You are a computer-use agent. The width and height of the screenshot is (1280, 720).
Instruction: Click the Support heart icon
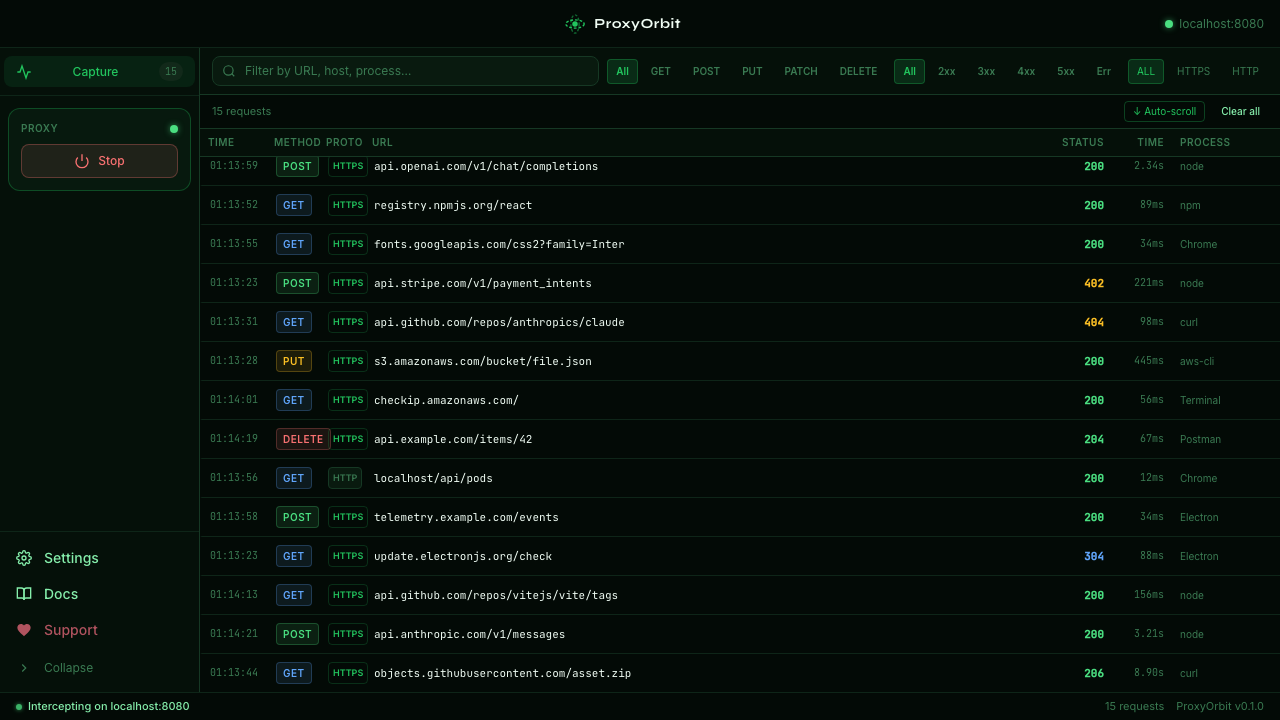[x=24, y=630]
